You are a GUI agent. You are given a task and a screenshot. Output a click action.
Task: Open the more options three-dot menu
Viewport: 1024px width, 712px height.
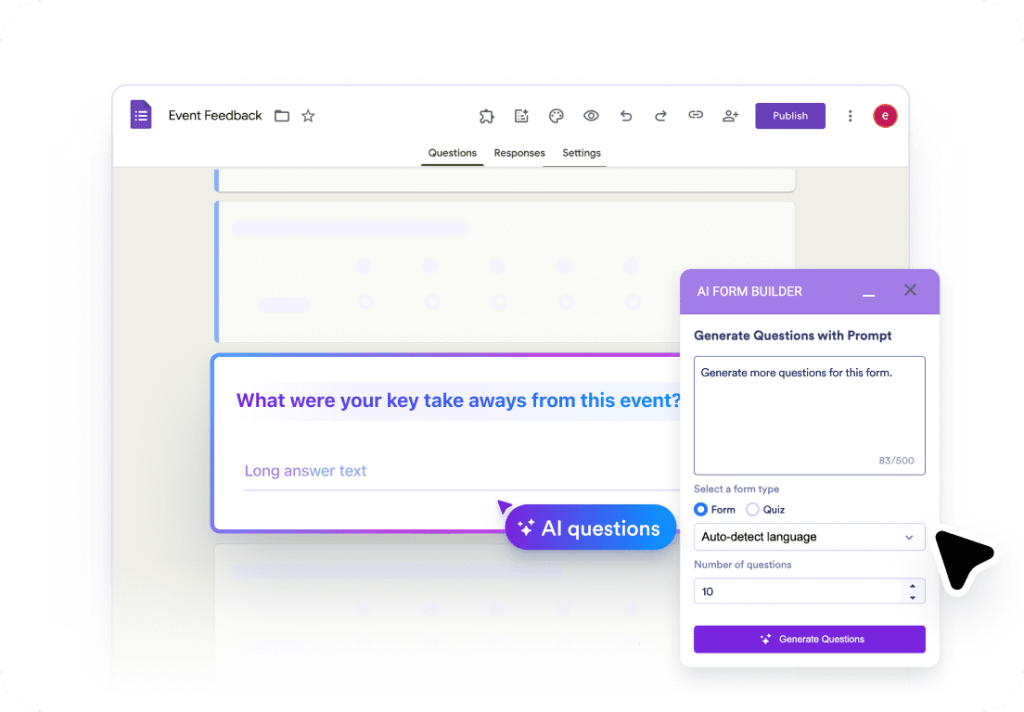point(850,115)
